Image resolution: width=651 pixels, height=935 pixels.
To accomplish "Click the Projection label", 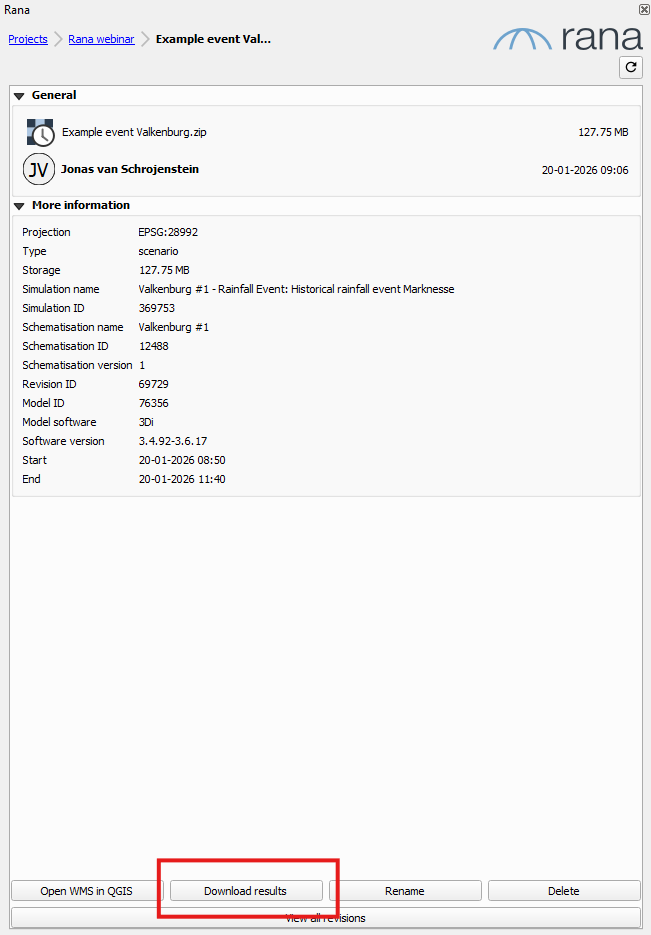I will [x=46, y=233].
